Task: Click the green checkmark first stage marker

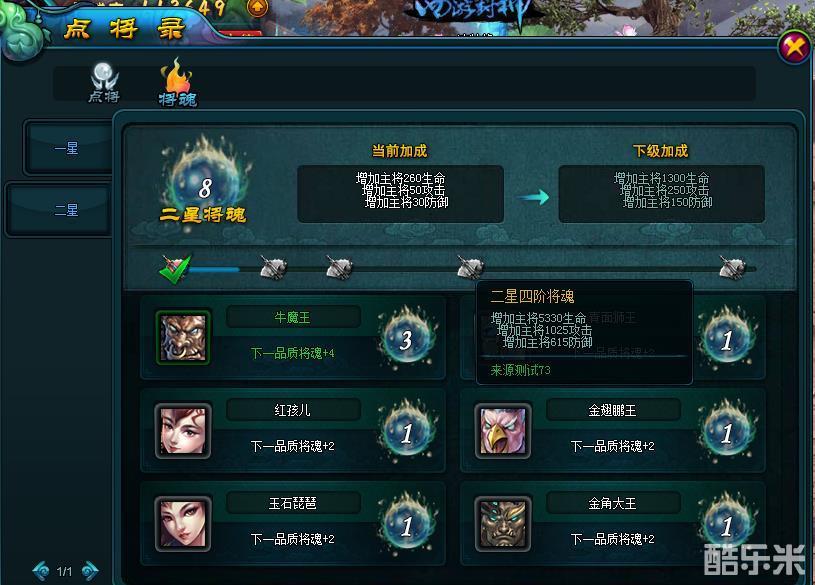Action: coord(176,268)
